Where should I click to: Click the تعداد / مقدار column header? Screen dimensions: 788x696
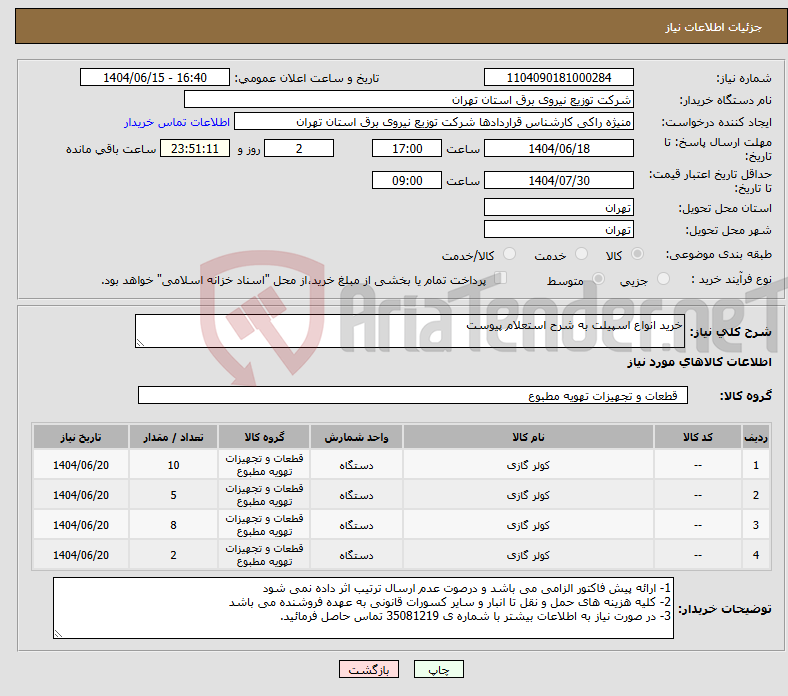click(173, 437)
